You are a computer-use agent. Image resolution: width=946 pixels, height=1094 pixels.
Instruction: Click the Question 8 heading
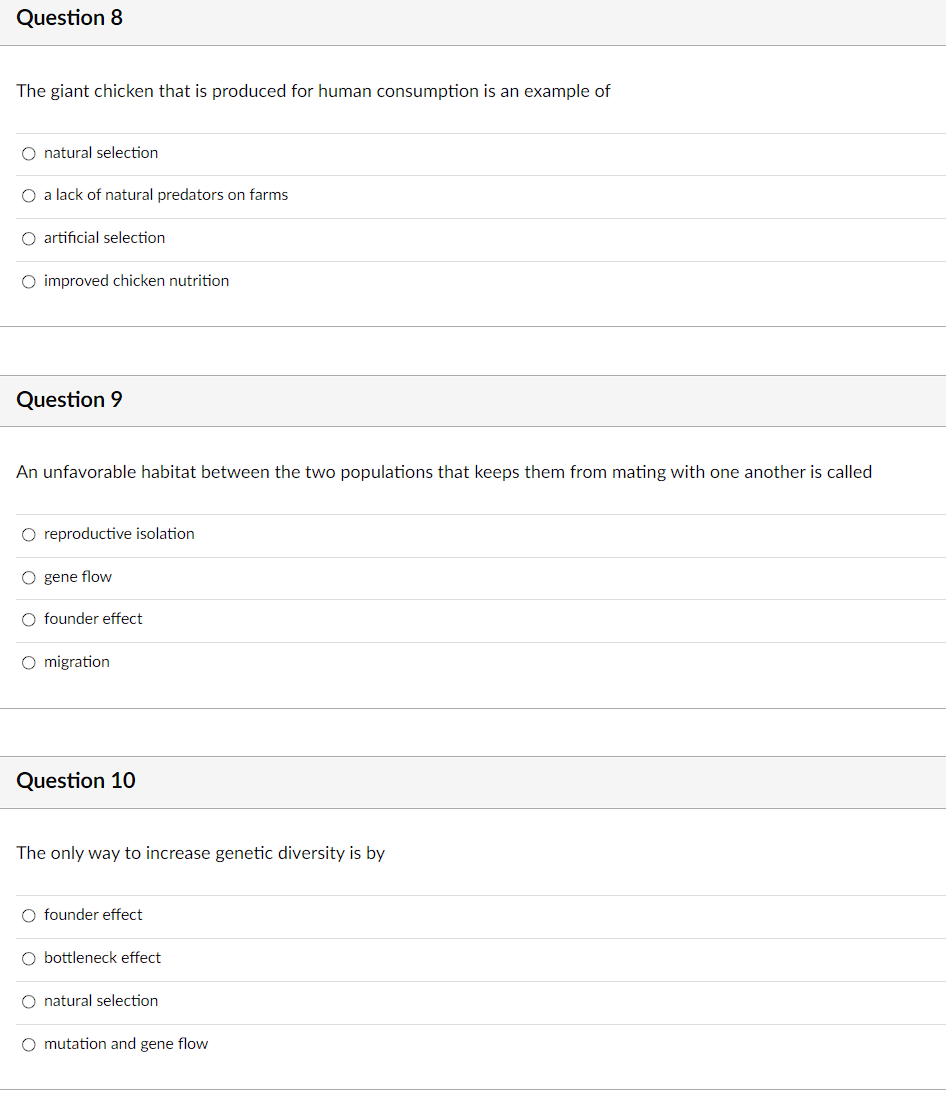click(x=69, y=17)
